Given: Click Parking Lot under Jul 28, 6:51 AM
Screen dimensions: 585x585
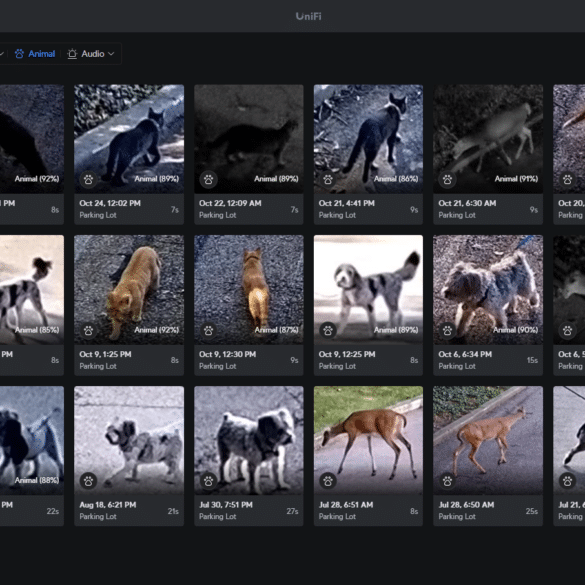Looking at the screenshot, I should pos(337,517).
